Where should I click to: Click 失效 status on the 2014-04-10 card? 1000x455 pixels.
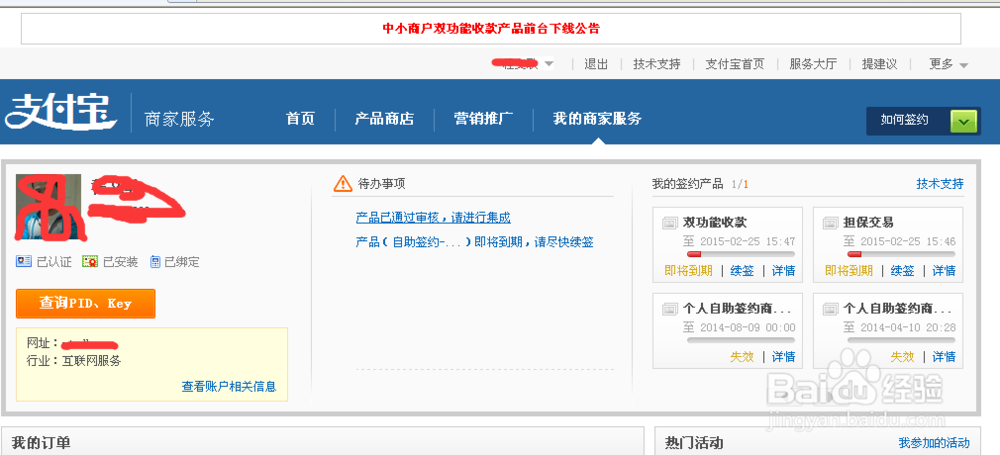902,356
